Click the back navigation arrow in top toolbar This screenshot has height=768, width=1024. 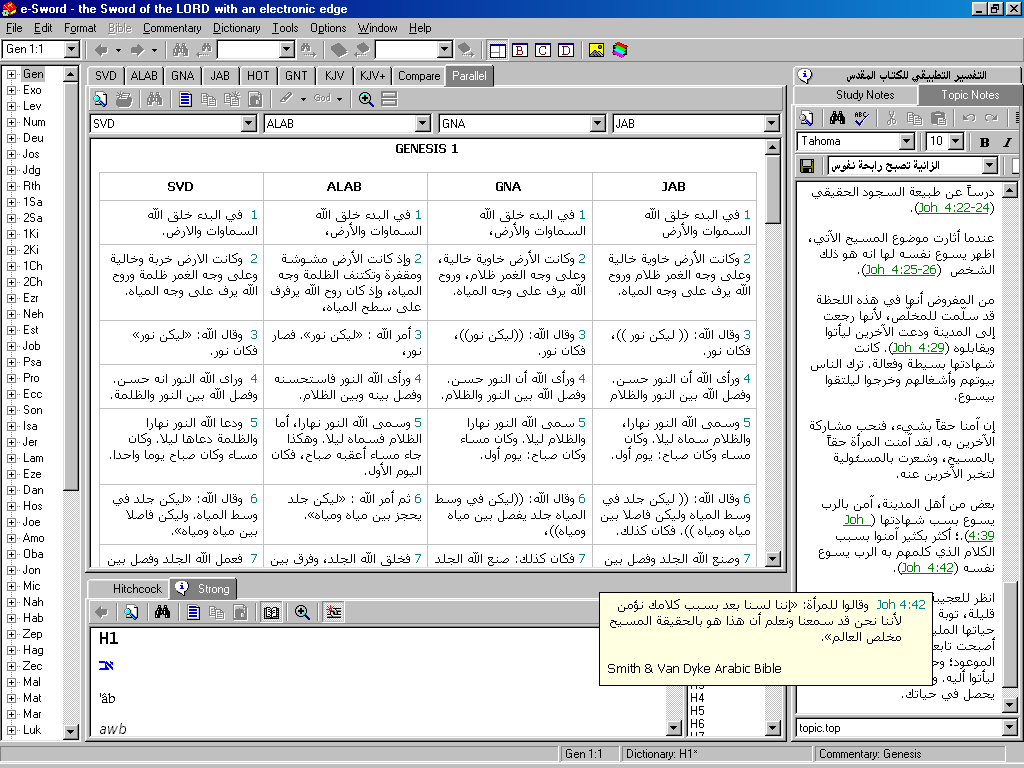[101, 50]
